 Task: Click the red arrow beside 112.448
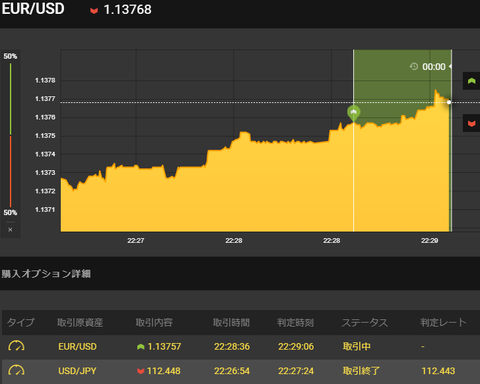coord(141,371)
